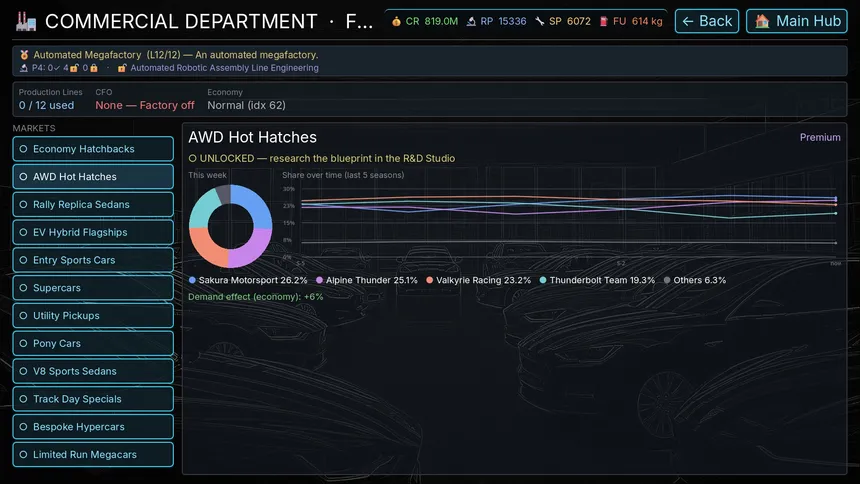Choose the Pony Cars market
Screen dimensions: 860x484
click(93, 344)
